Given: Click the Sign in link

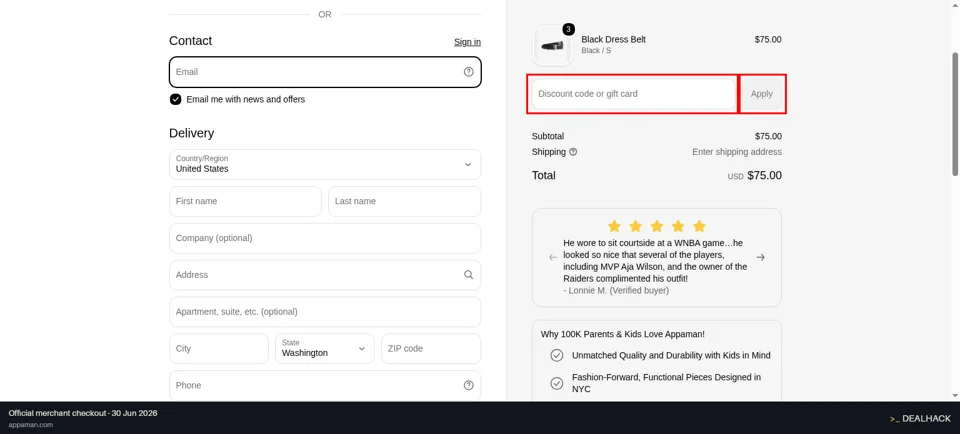Looking at the screenshot, I should point(467,42).
